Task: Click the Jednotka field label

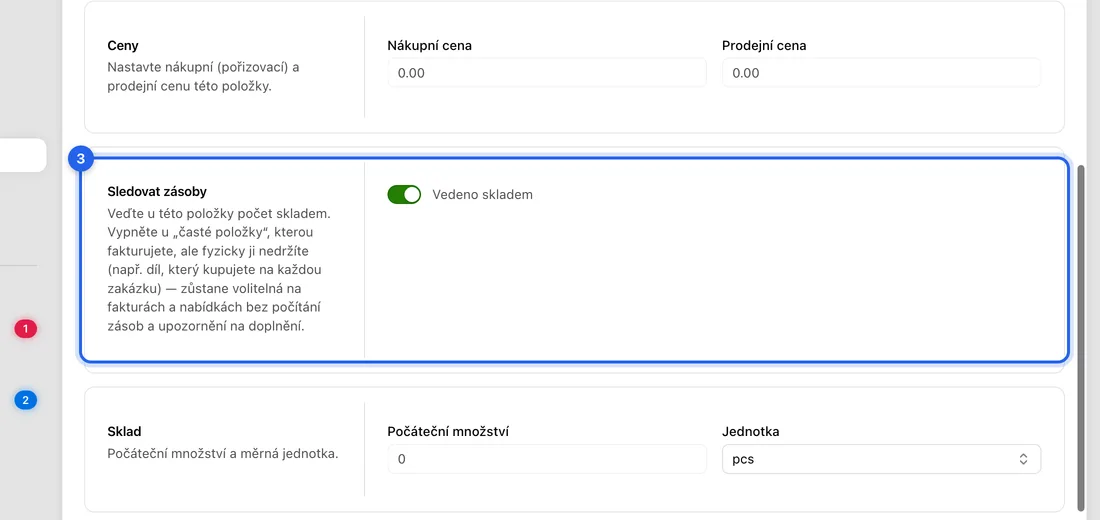Action: click(751, 432)
